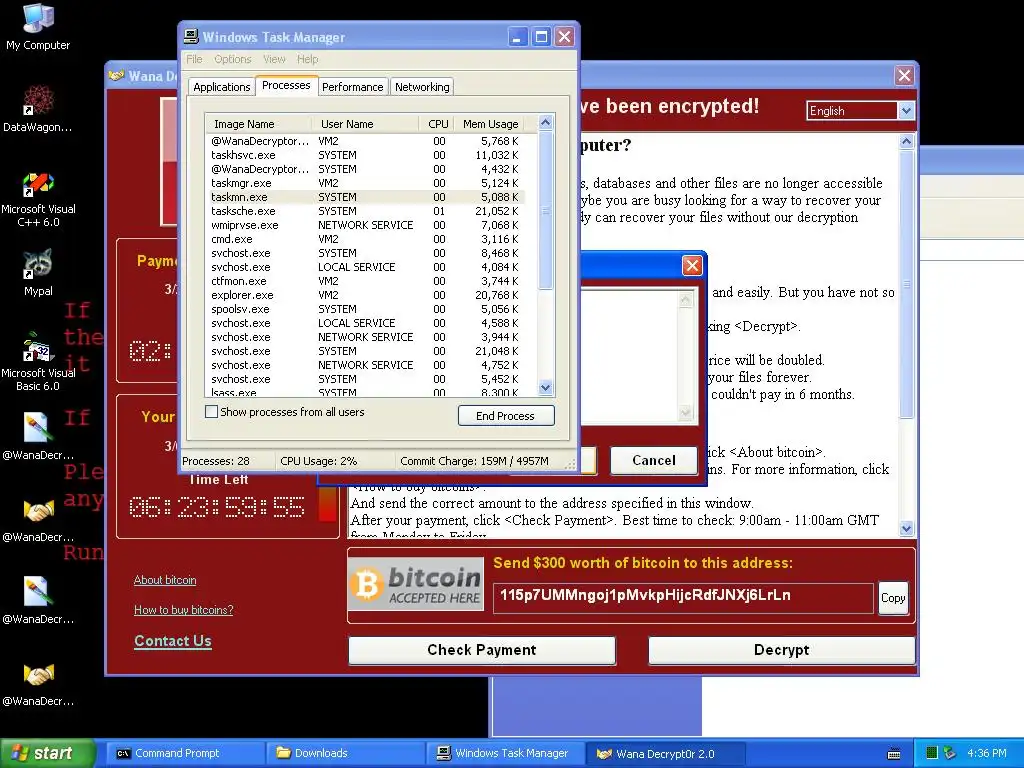
Task: Activate Windows Task Manager taskbar button
Action: (x=503, y=753)
